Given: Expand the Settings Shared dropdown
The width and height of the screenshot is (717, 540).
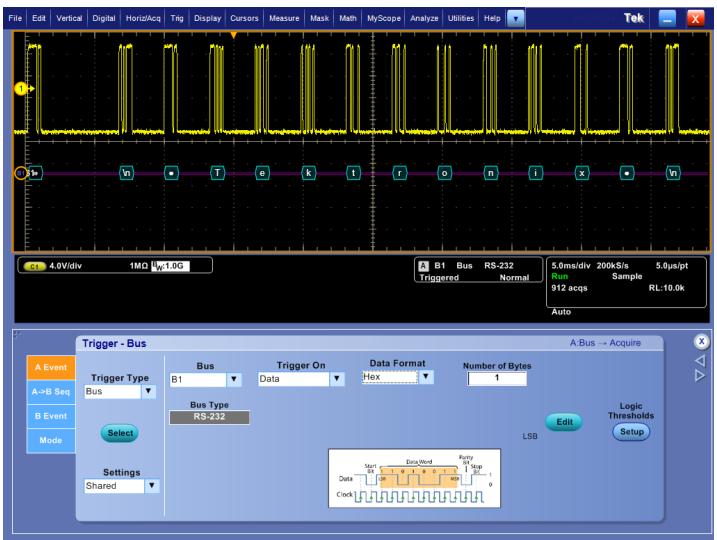Looking at the screenshot, I should click(x=152, y=486).
